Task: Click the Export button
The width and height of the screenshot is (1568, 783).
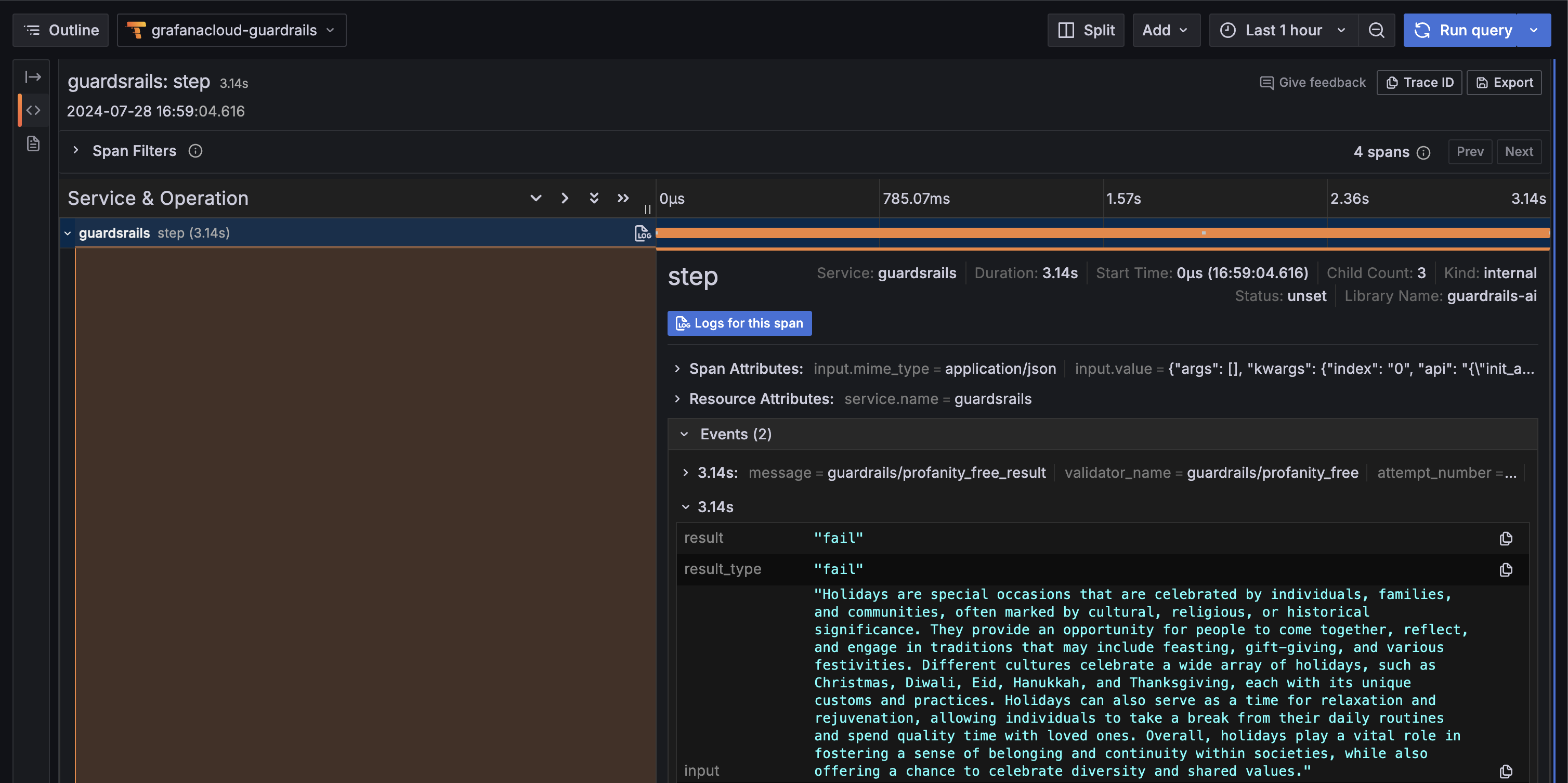Action: click(x=1504, y=83)
